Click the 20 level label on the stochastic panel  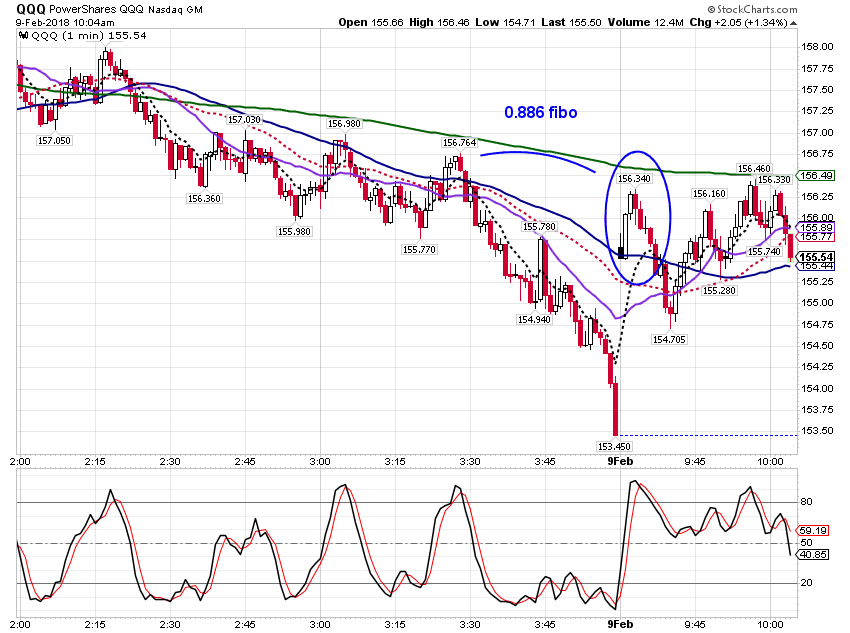click(x=807, y=583)
